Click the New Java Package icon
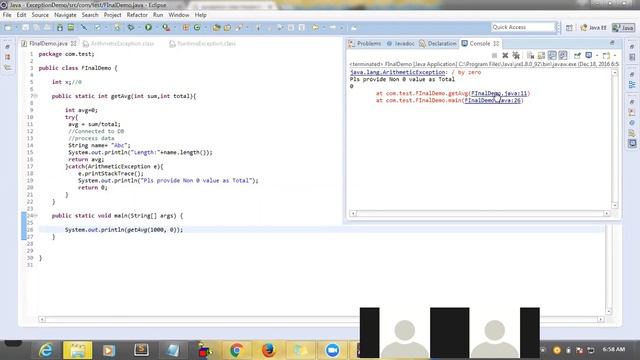The image size is (640, 360). (186, 27)
